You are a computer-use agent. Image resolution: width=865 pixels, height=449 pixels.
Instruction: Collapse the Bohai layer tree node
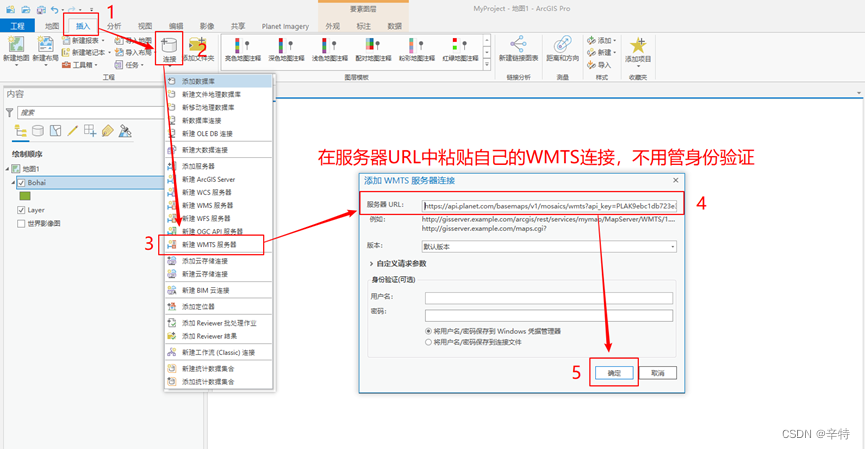(x=13, y=183)
